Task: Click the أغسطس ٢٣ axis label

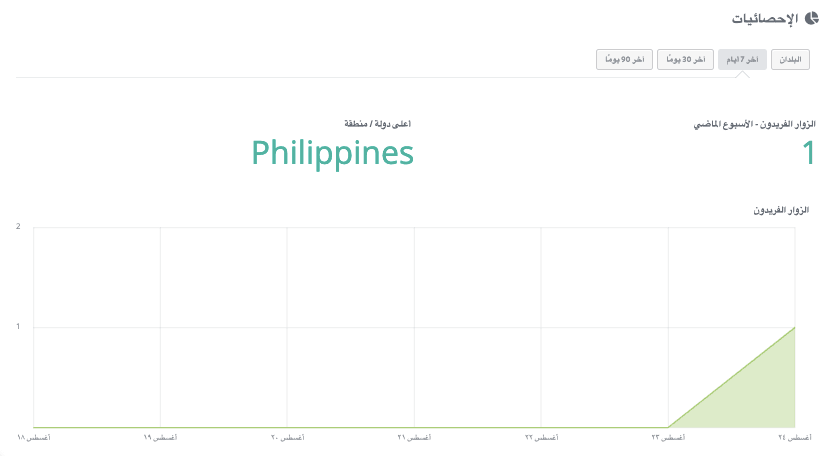Action: tap(668, 437)
